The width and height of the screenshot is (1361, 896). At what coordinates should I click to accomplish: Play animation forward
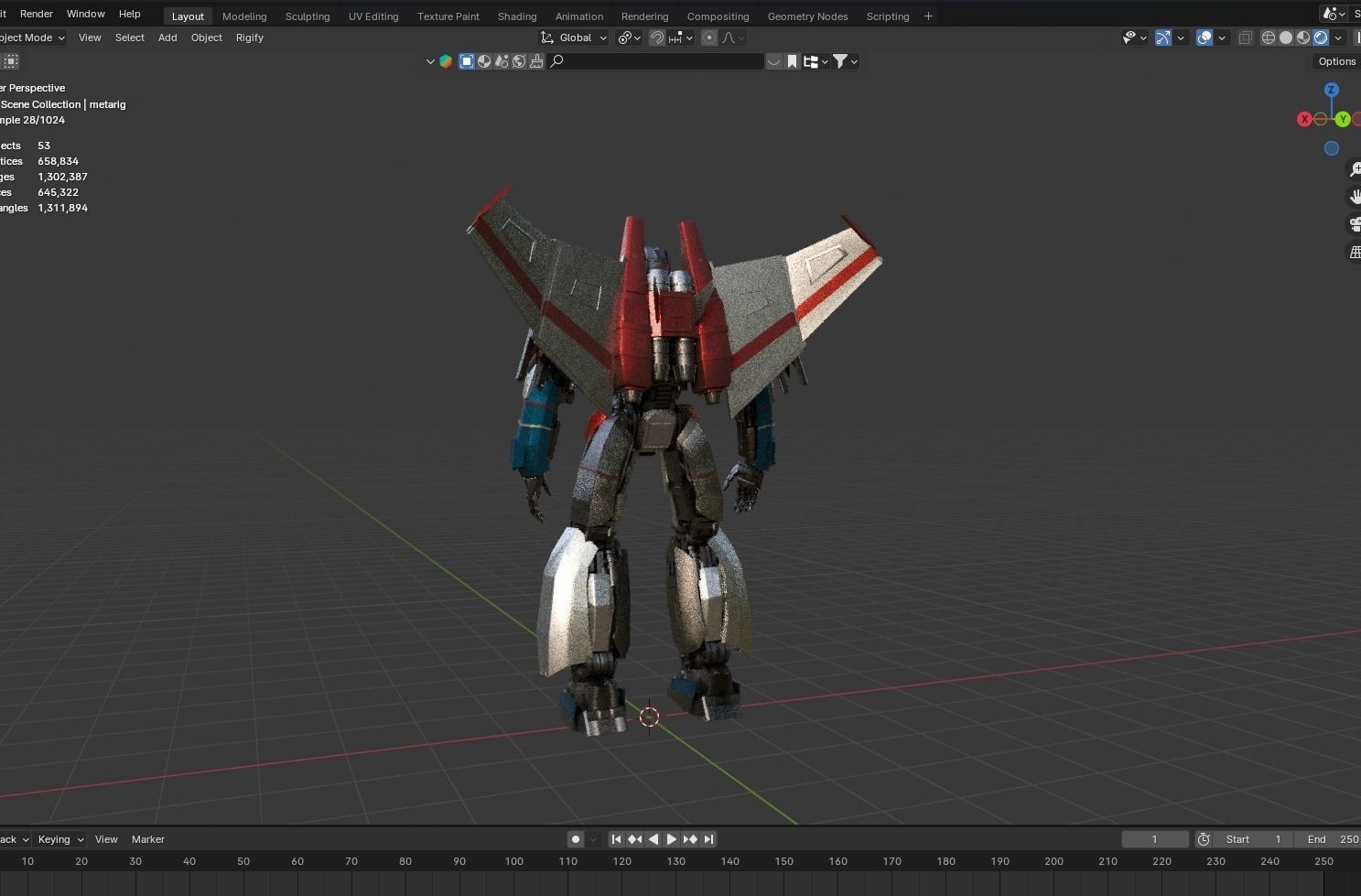[x=672, y=839]
